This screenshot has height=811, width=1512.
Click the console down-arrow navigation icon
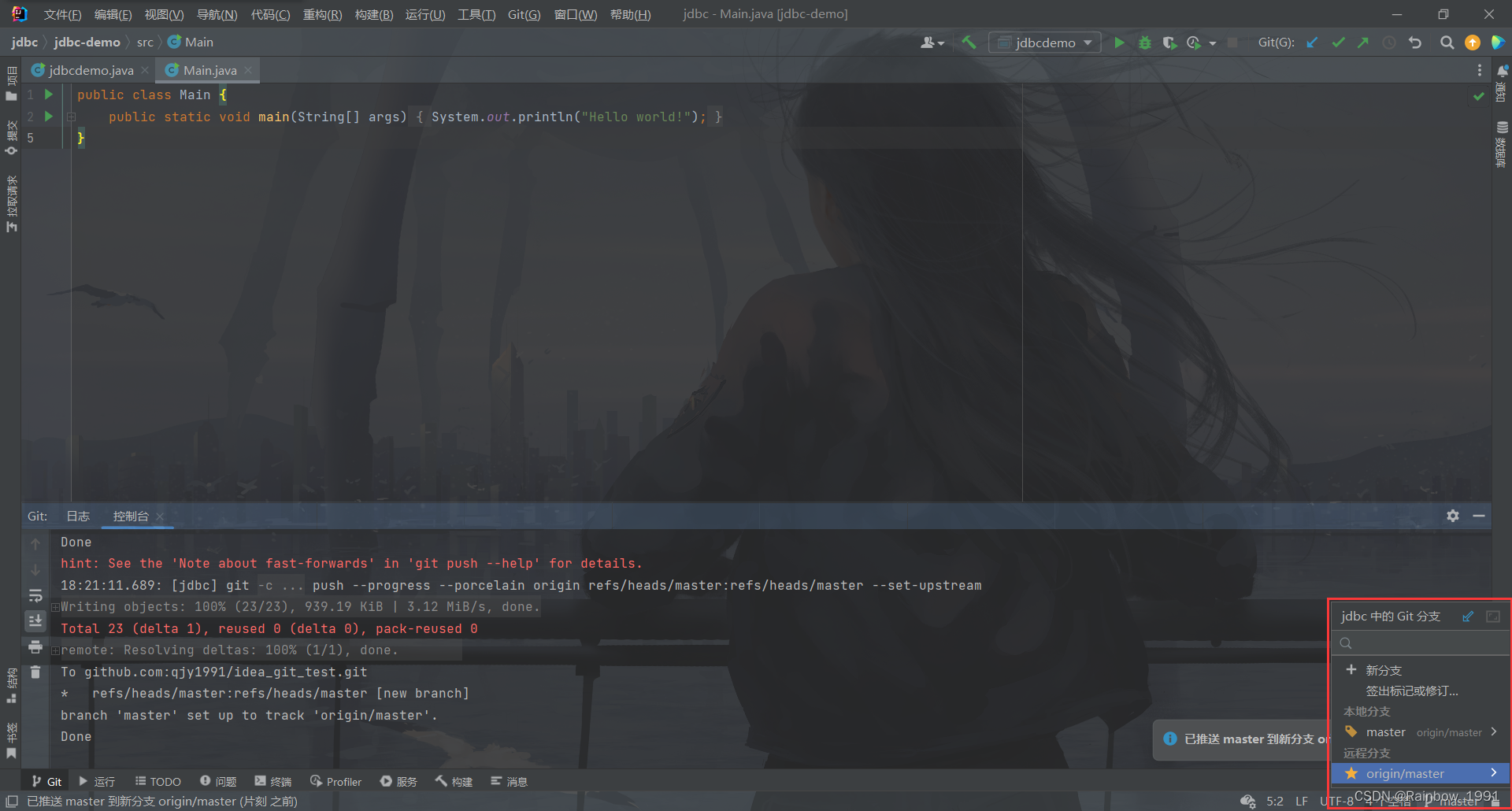coord(35,569)
